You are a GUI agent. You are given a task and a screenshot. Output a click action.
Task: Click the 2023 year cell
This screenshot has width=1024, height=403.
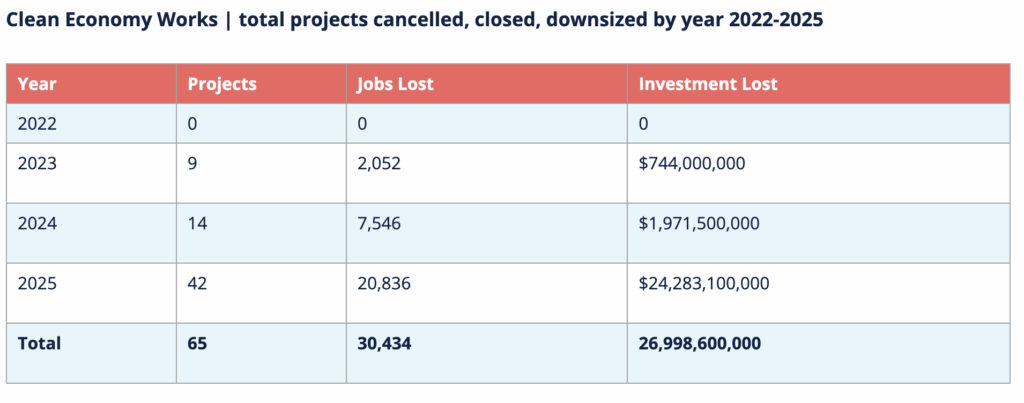(38, 163)
